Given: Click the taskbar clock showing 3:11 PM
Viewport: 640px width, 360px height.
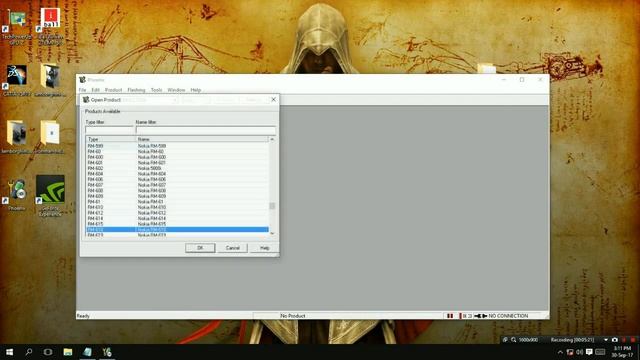Looking at the screenshot, I should click(622, 352).
